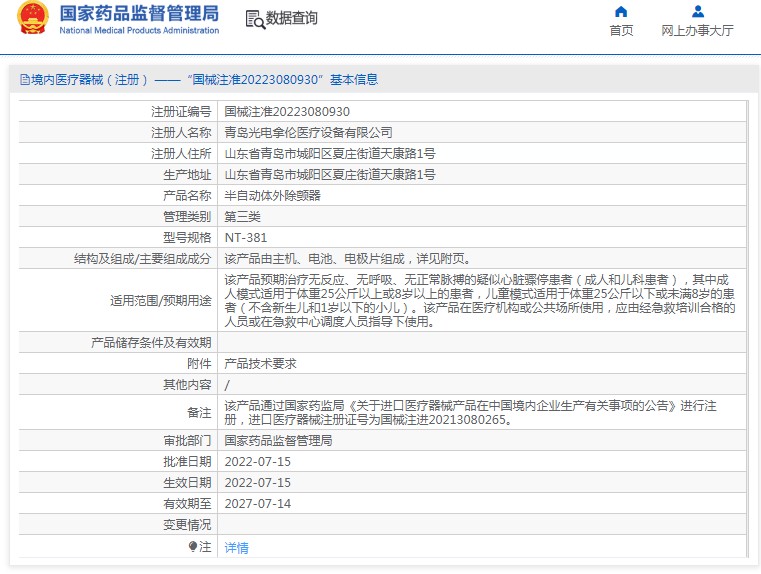The height and width of the screenshot is (574, 761).
Task: Click the 备注 label
Action: click(199, 413)
